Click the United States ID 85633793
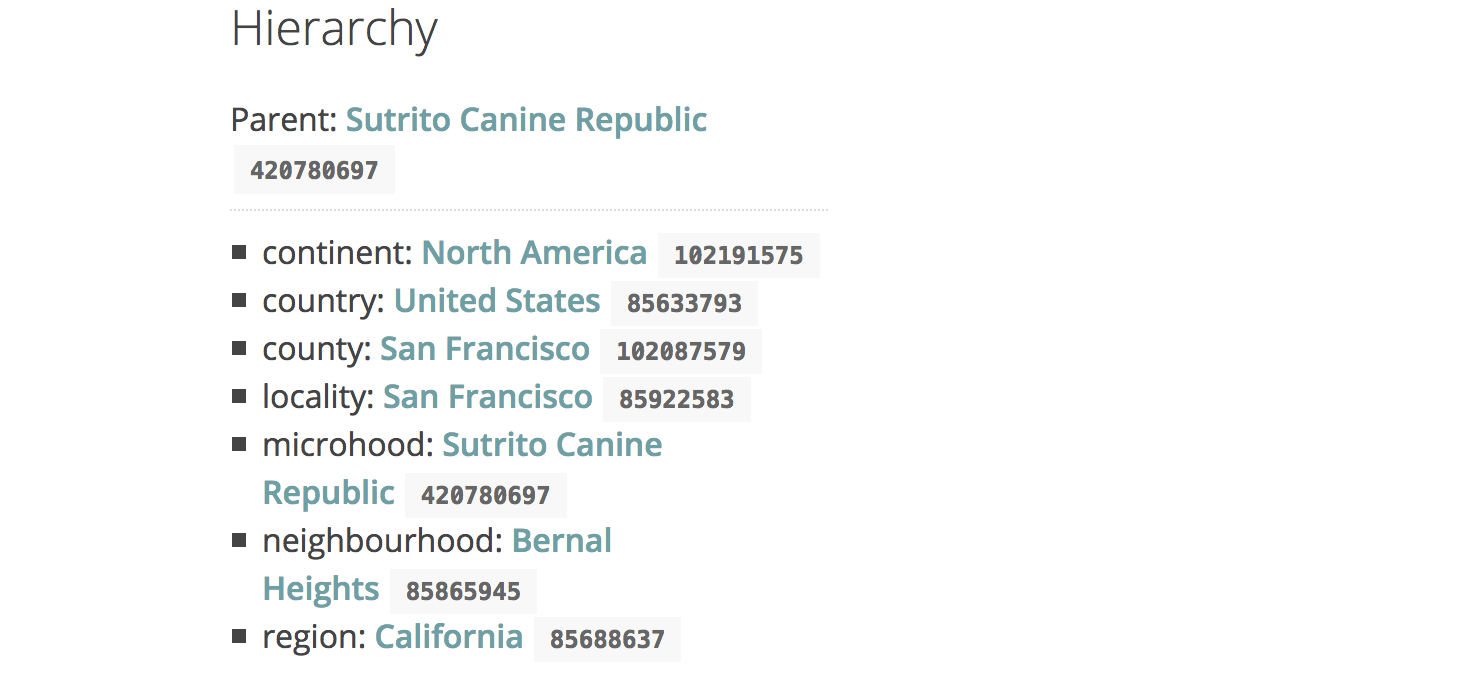This screenshot has width=1464, height=682. click(x=684, y=303)
